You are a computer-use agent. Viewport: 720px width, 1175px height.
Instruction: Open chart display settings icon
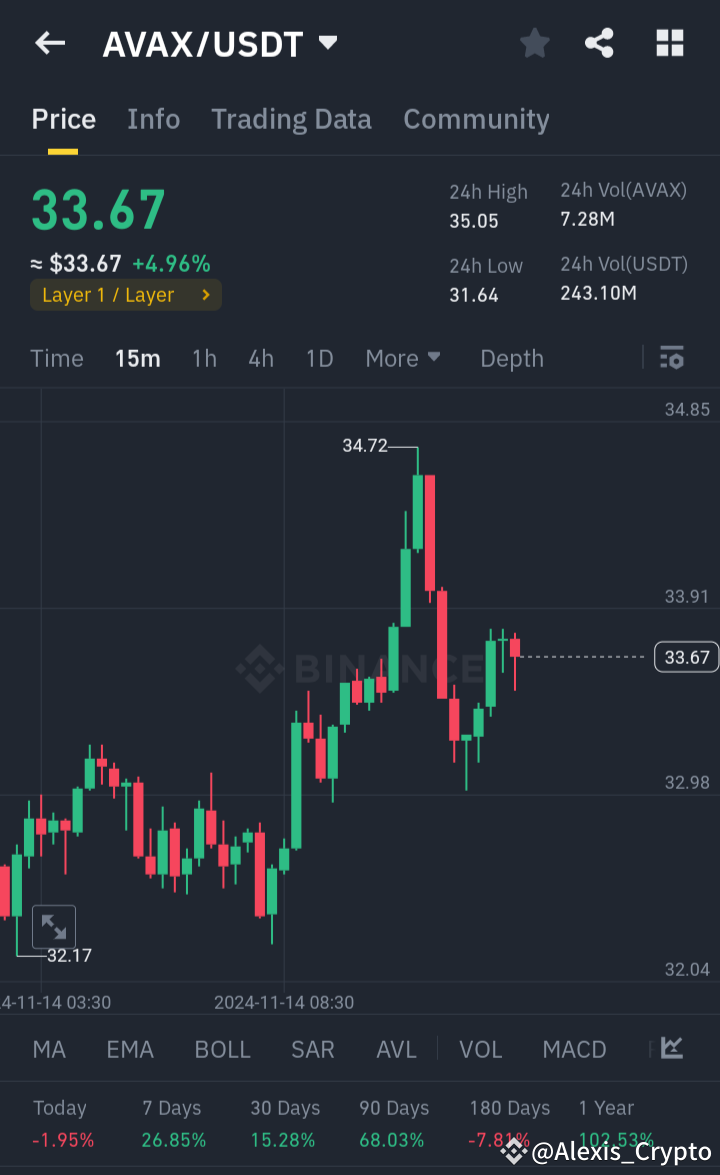coord(671,358)
